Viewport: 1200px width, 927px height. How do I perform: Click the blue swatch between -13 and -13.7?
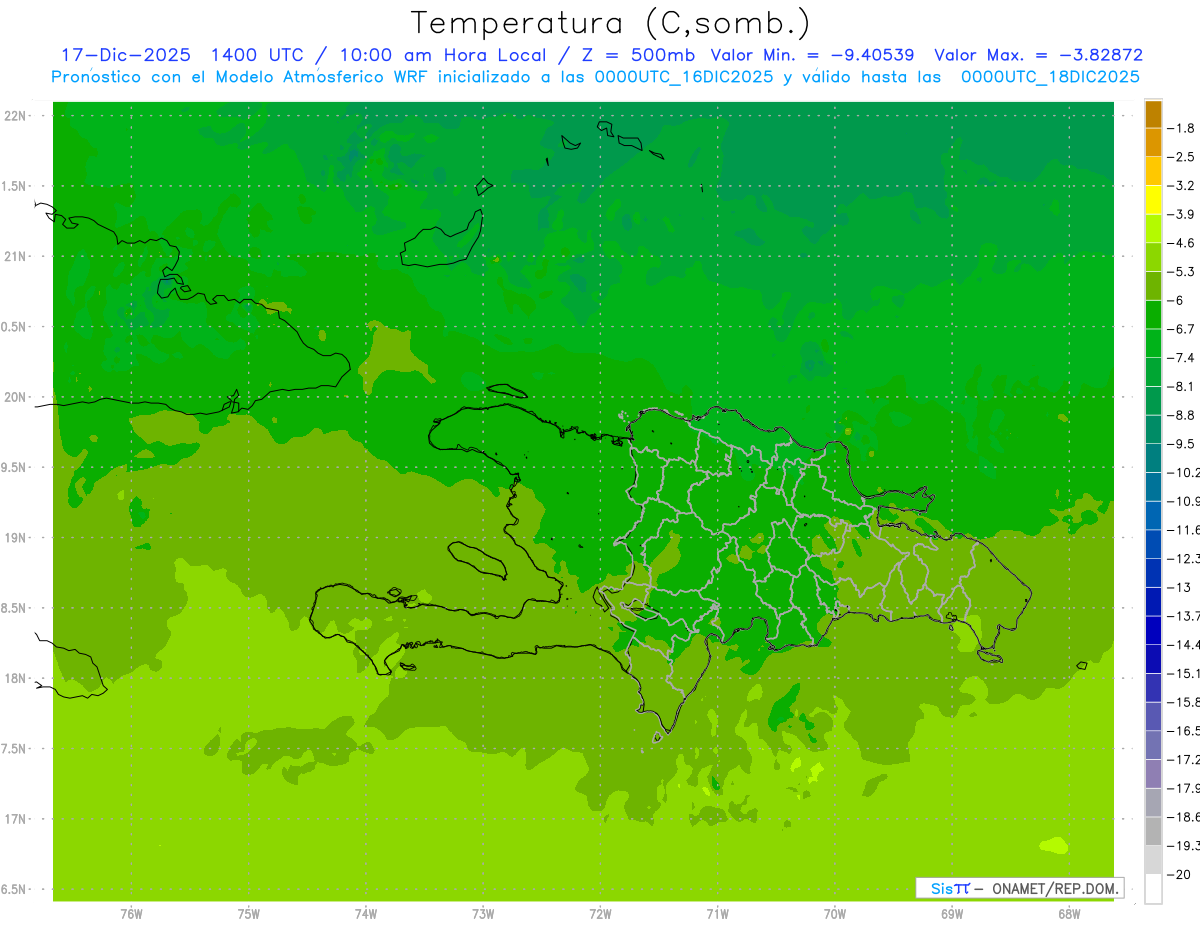click(x=1153, y=602)
